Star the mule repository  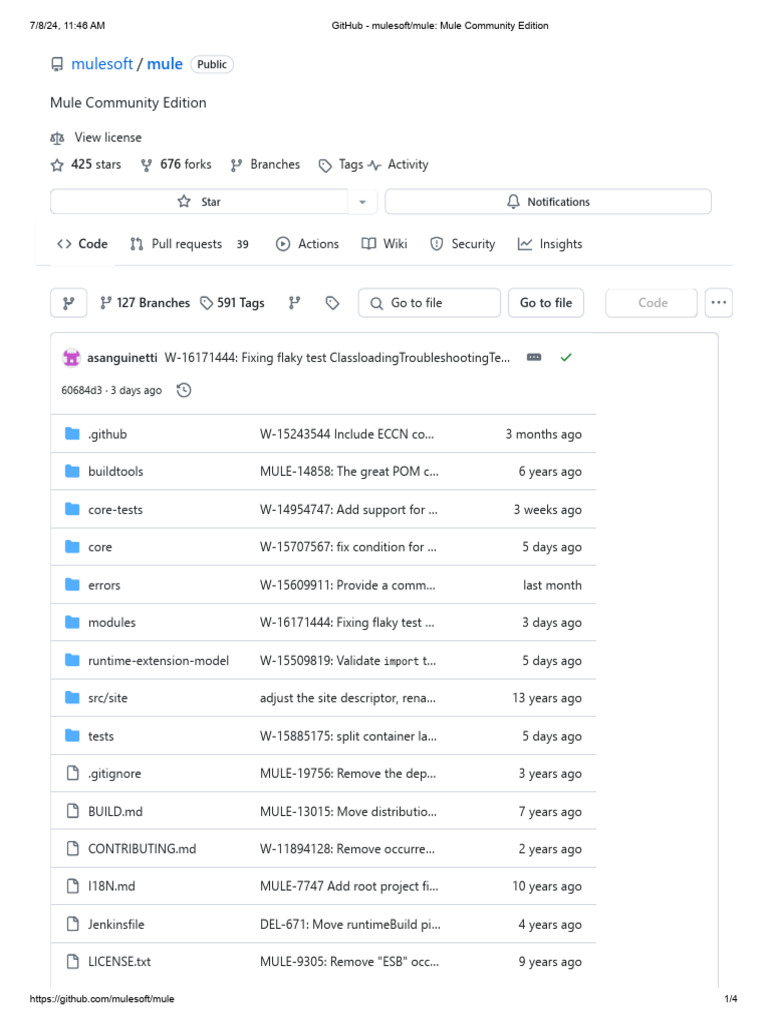199,202
